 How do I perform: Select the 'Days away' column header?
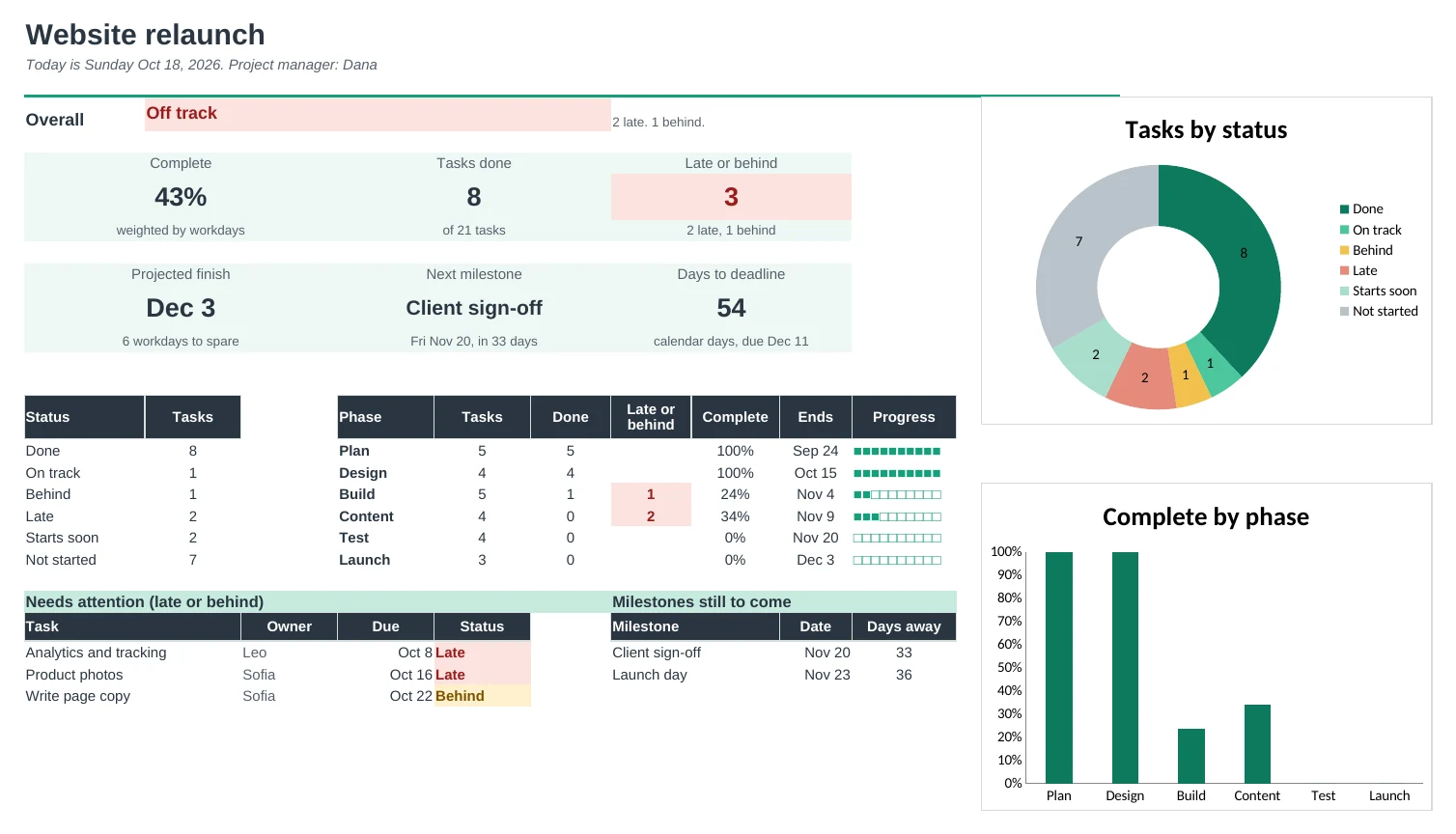pos(904,626)
